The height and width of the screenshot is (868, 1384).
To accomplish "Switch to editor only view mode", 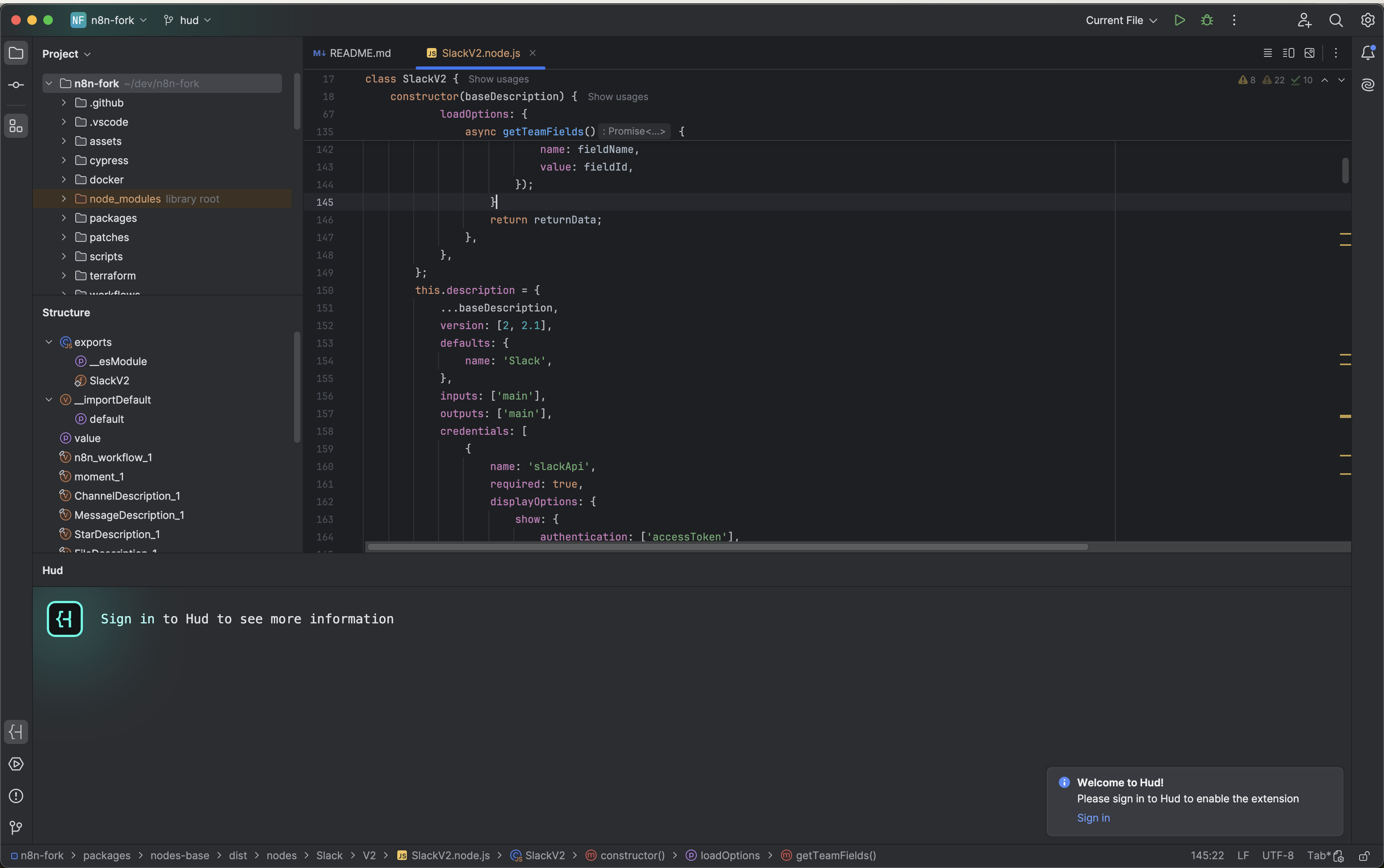I will (1267, 53).
